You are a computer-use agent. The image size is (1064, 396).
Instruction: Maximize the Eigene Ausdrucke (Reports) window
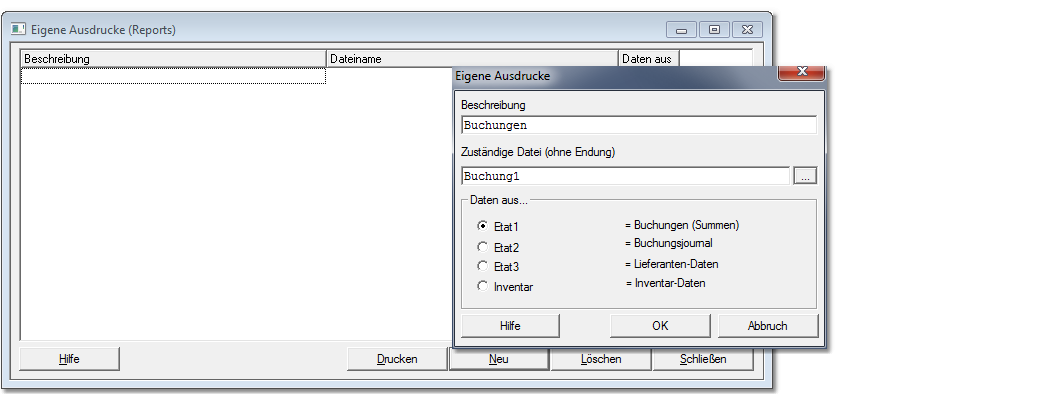pyautogui.click(x=714, y=30)
